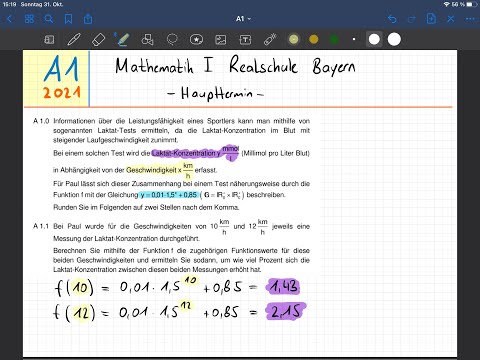Viewport: 480px width, 360px height.
Task: Tap the 'A 1.0' task number
Action: (x=41, y=121)
